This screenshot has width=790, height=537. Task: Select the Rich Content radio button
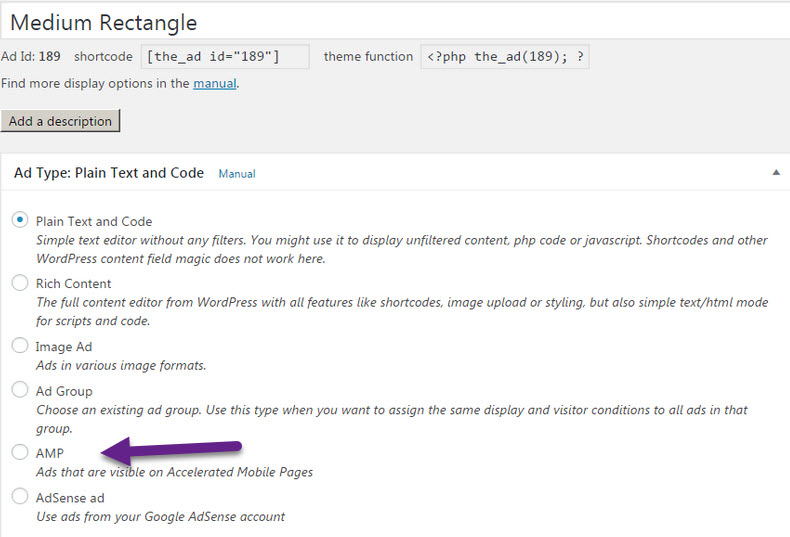tap(20, 282)
